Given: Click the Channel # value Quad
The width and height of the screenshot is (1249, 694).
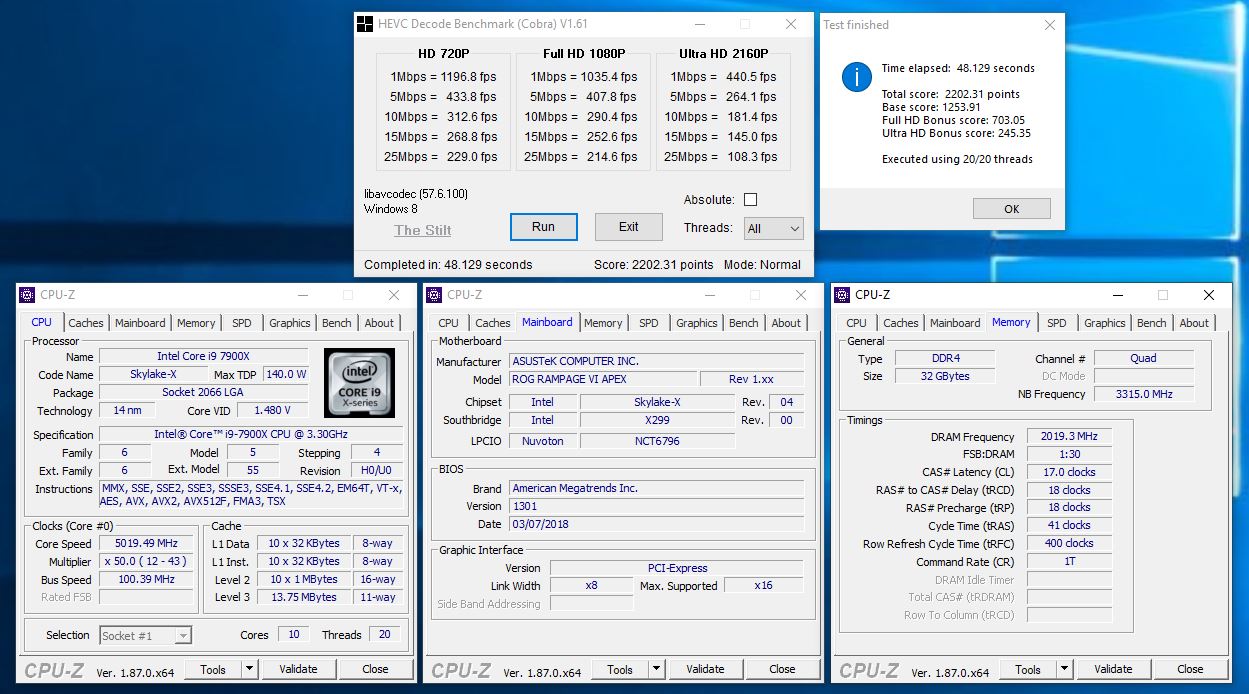Looking at the screenshot, I should [x=1144, y=358].
